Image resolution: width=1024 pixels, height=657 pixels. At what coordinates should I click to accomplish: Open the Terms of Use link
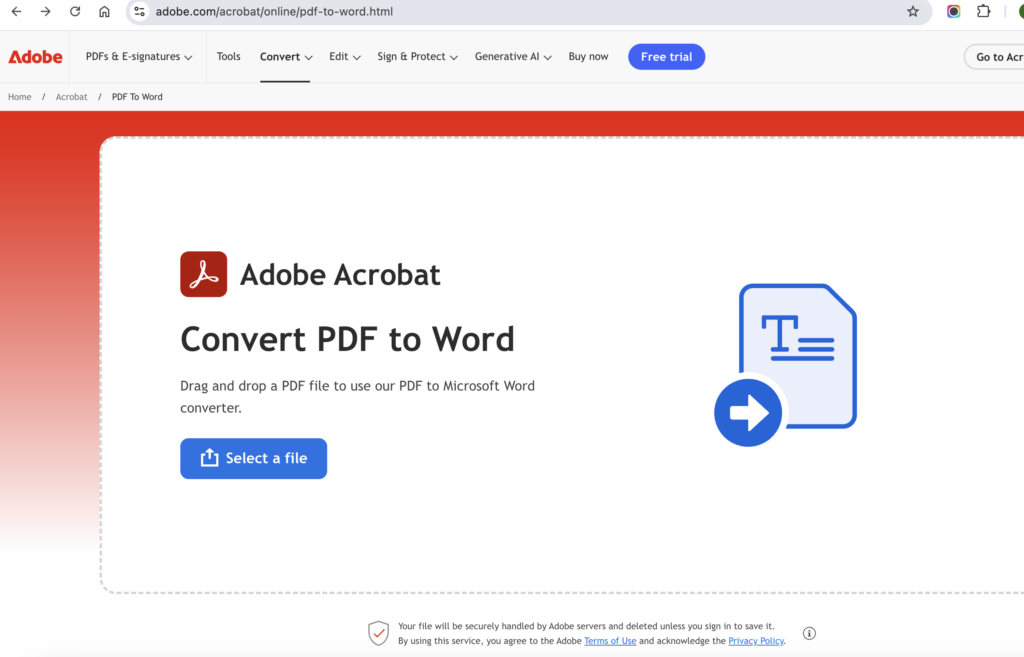610,641
